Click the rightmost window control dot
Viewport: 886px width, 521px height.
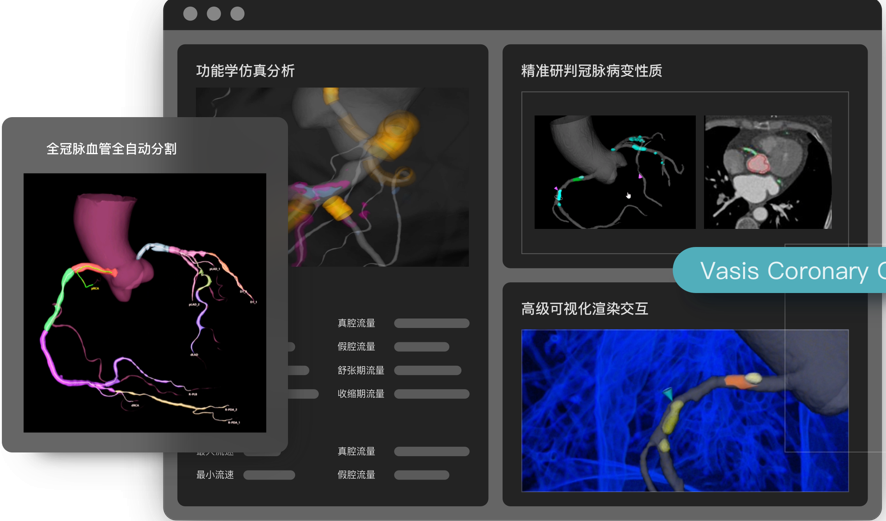pyautogui.click(x=237, y=14)
